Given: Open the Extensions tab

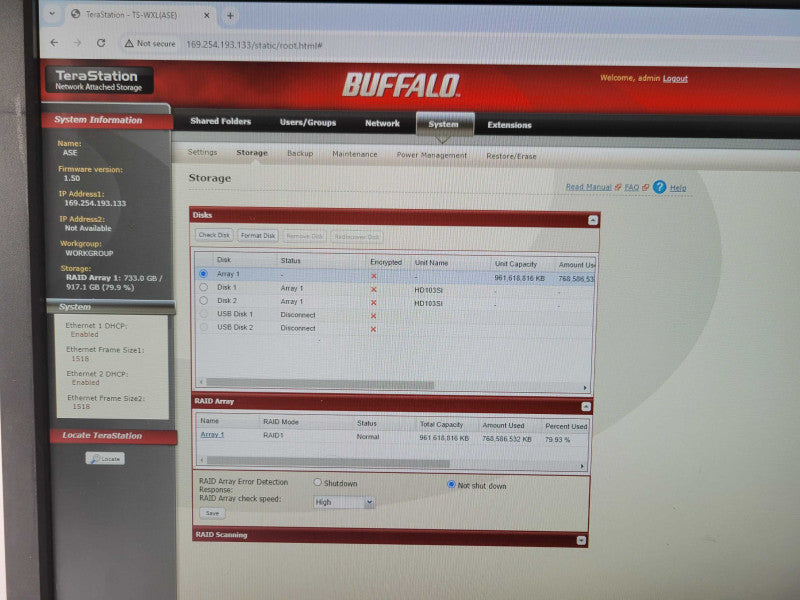Looking at the screenshot, I should [509, 125].
